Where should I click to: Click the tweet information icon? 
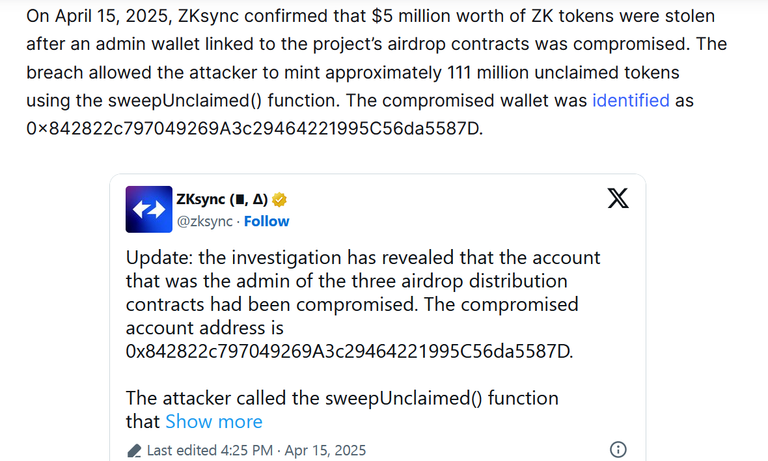(618, 449)
